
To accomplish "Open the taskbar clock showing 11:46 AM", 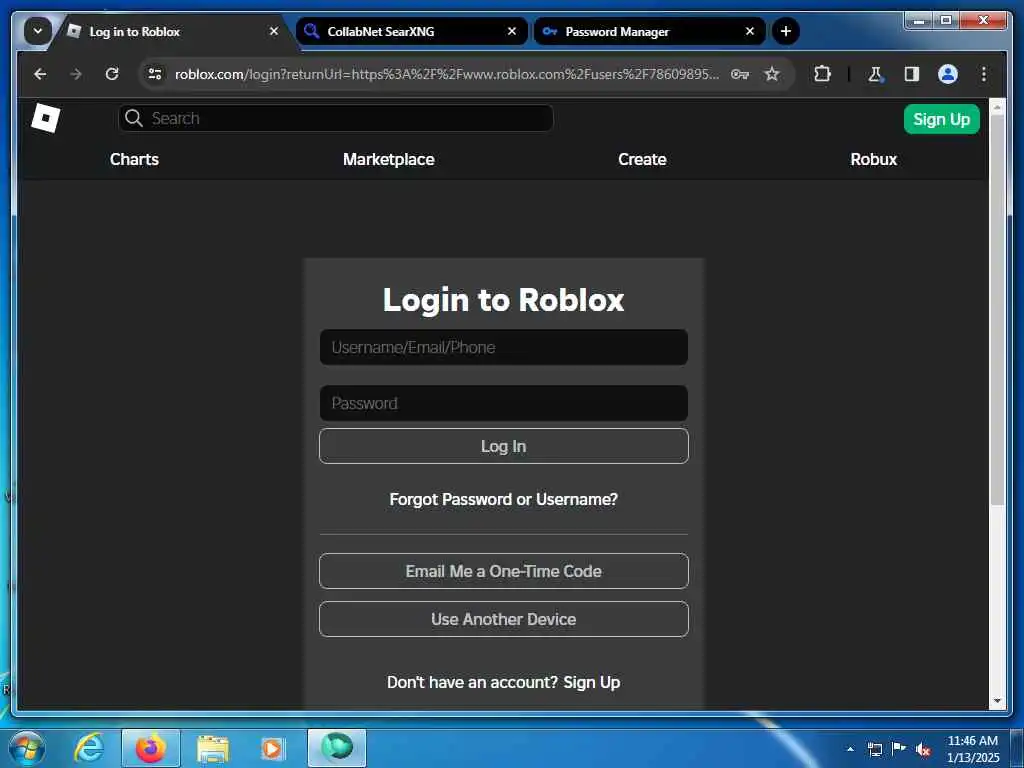I will coord(972,749).
